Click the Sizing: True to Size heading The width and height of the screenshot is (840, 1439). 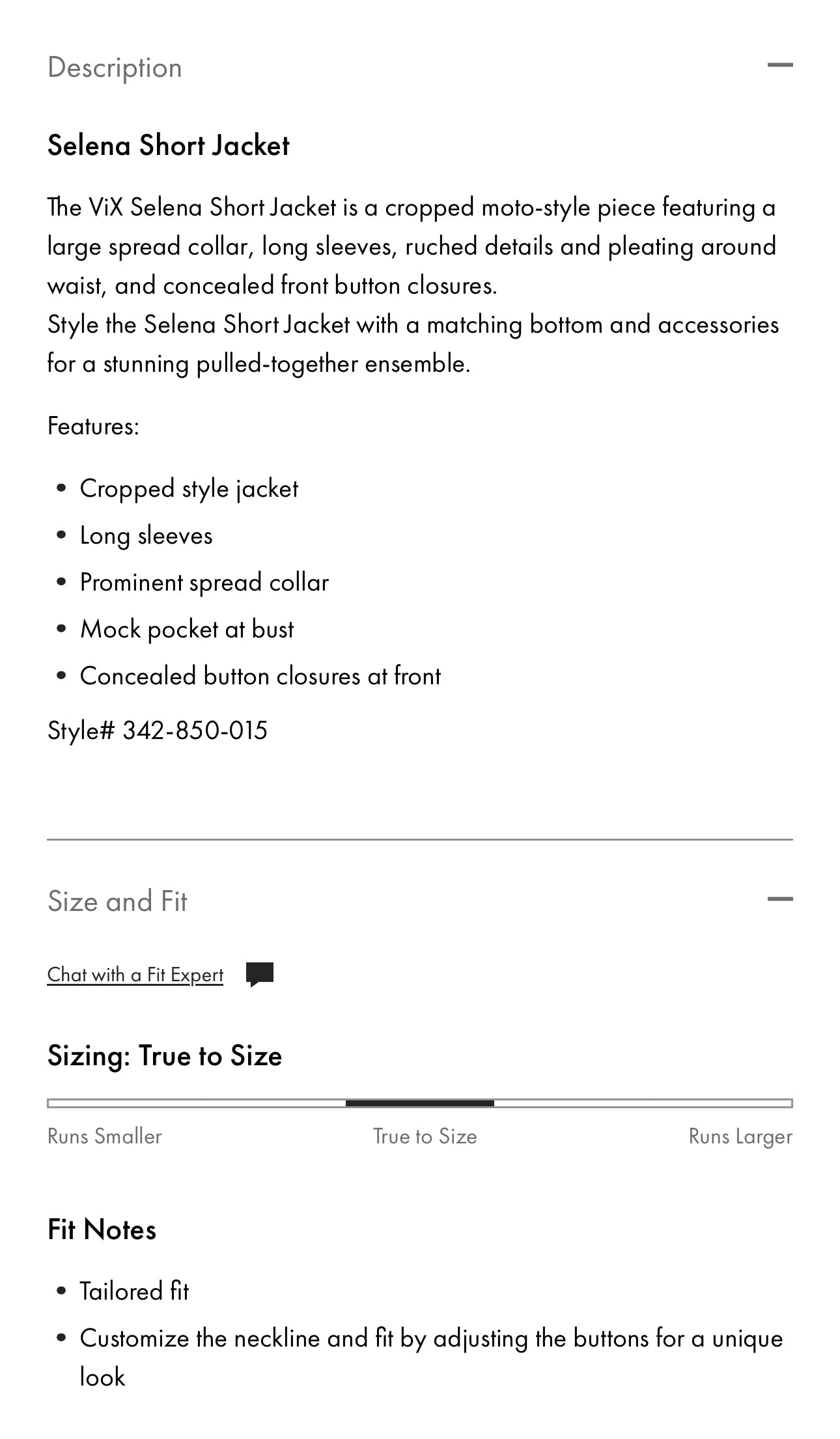165,1055
